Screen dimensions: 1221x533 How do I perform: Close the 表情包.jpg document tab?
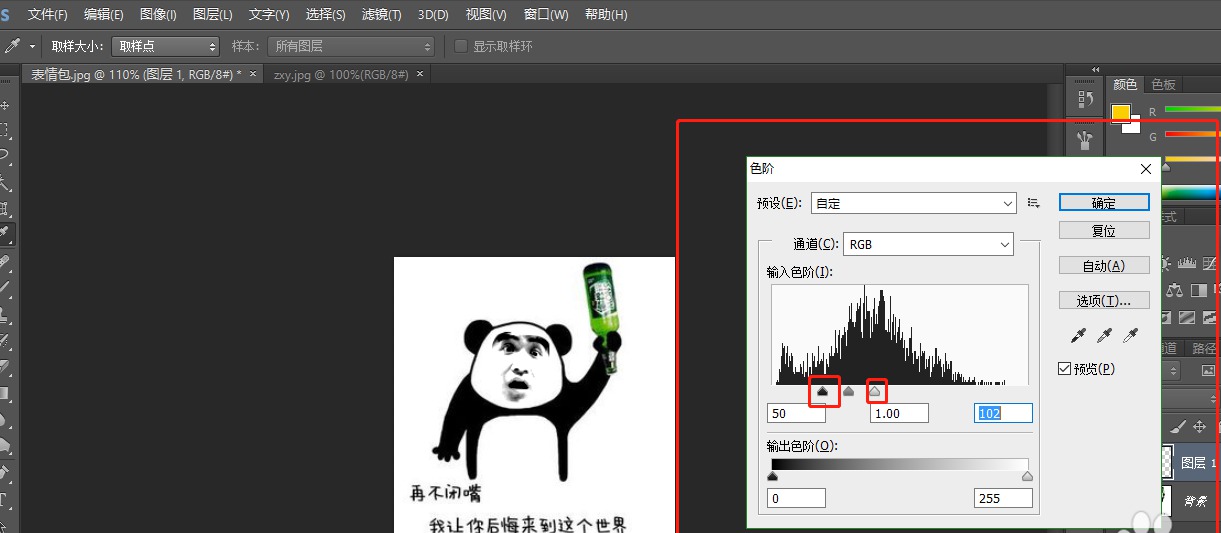[253, 74]
